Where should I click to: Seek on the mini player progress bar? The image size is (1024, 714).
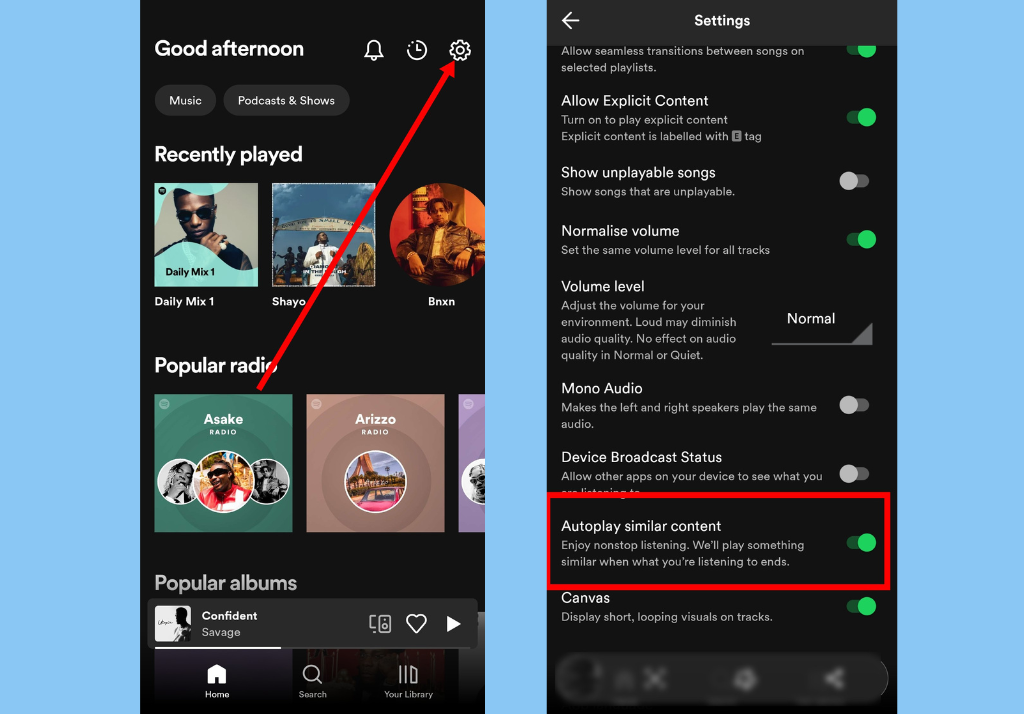point(312,647)
